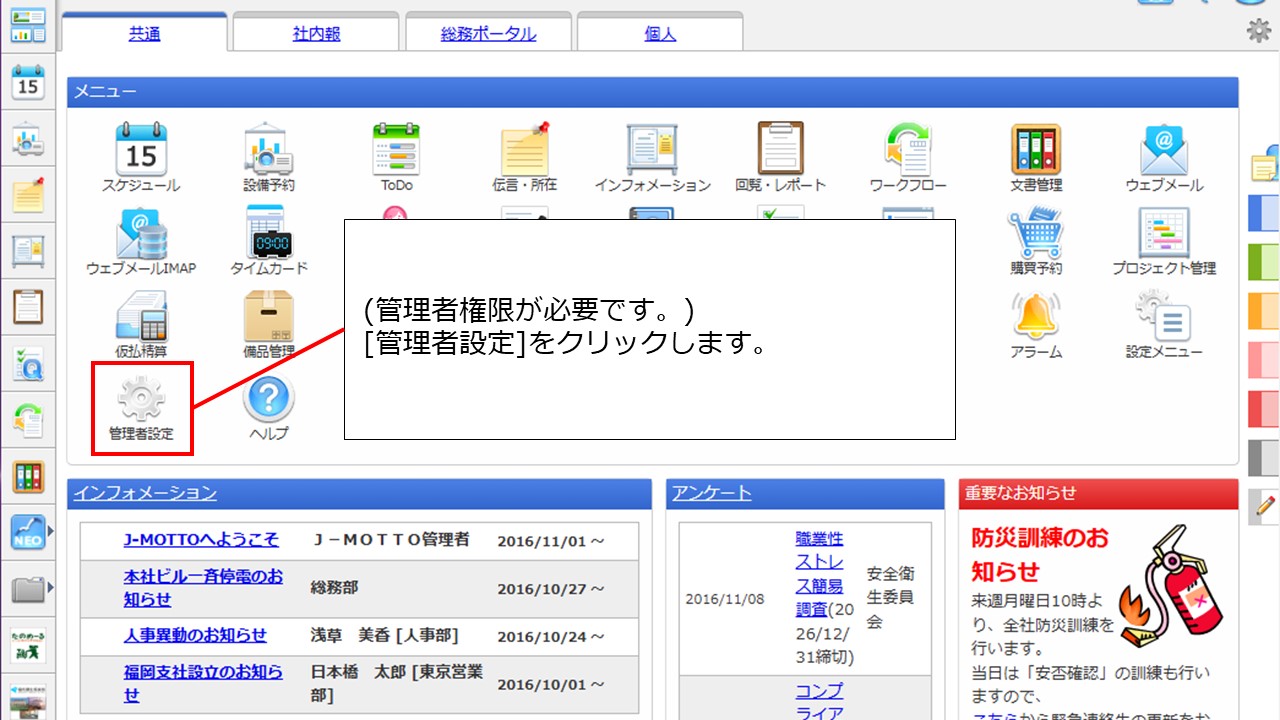Screen dimensions: 1280x720
Task: Switch to the 社内報 tab
Action: pyautogui.click(x=315, y=33)
